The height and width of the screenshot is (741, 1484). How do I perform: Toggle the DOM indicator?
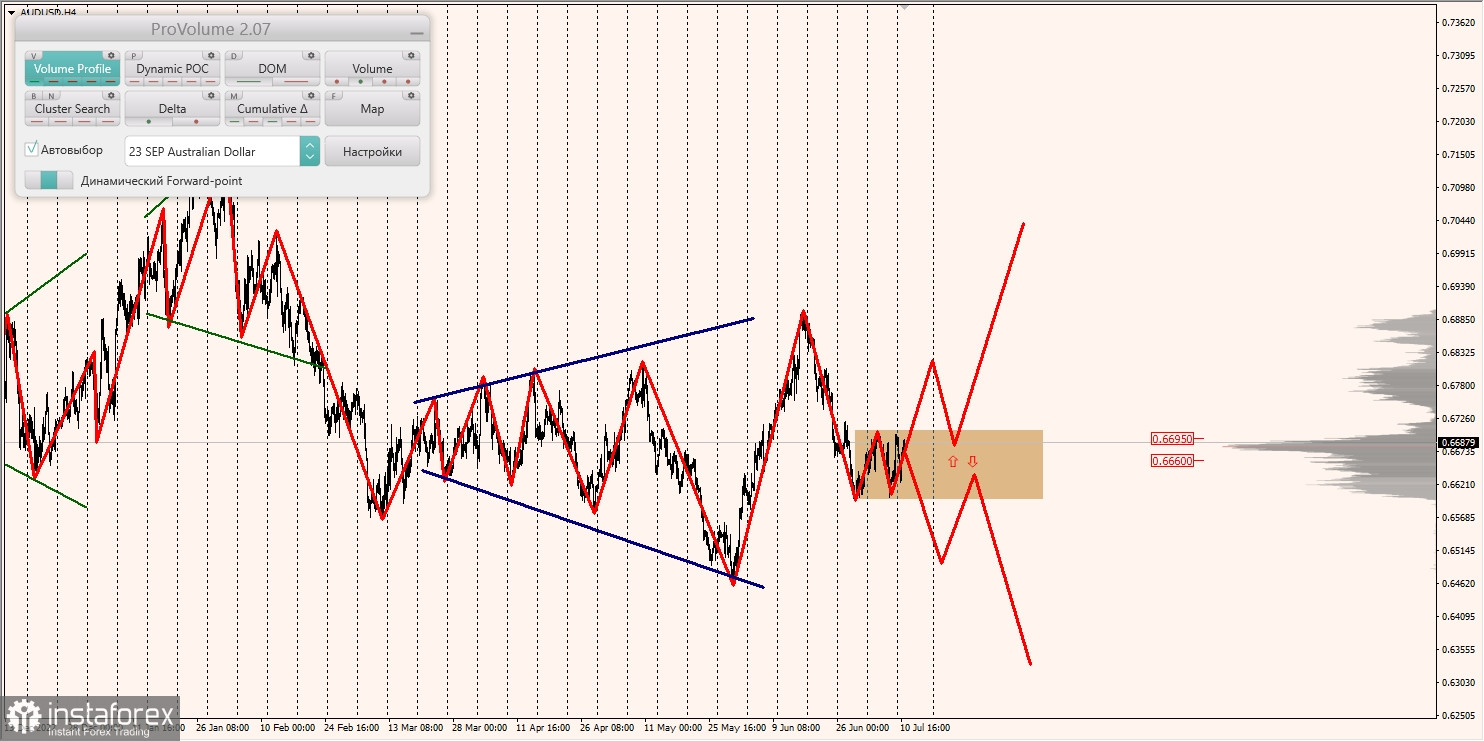click(x=272, y=68)
